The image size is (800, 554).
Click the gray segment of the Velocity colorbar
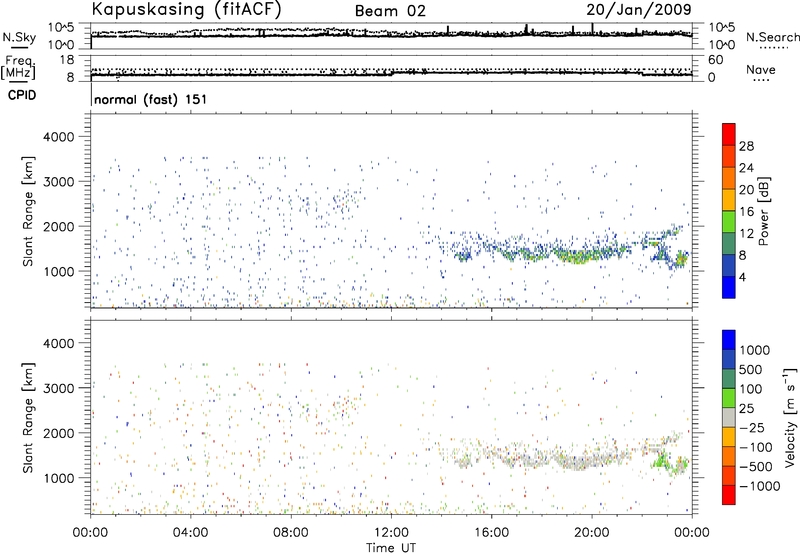pyautogui.click(x=729, y=417)
